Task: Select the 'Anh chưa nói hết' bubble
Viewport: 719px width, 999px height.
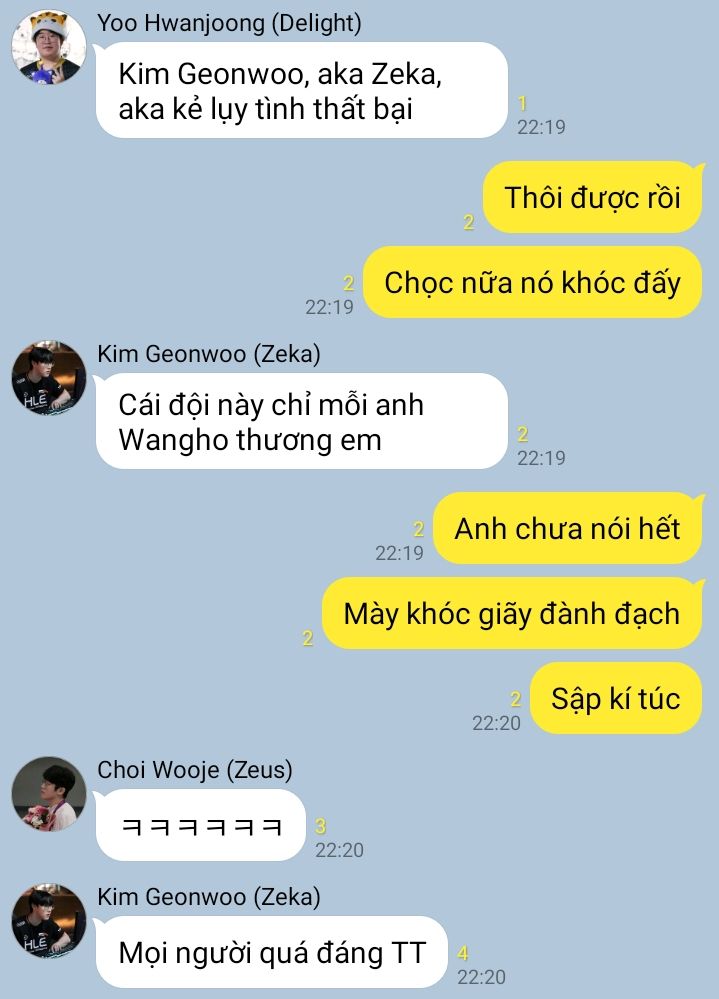Action: pyautogui.click(x=567, y=528)
